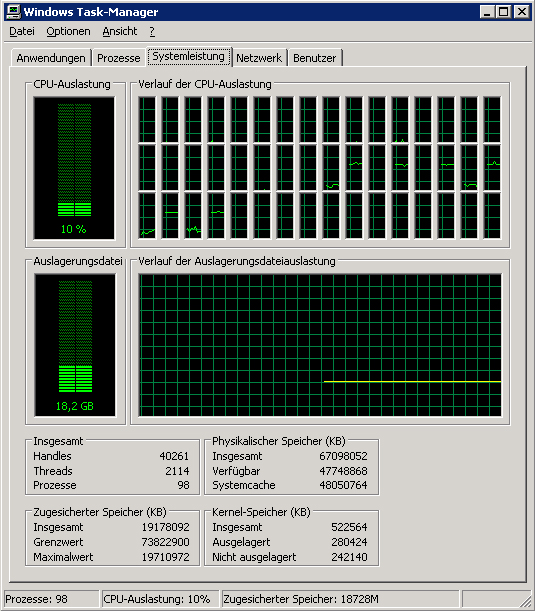Viewport: 535px width, 611px height.
Task: Click the Verfügbar value 47748868
Action: click(x=343, y=471)
